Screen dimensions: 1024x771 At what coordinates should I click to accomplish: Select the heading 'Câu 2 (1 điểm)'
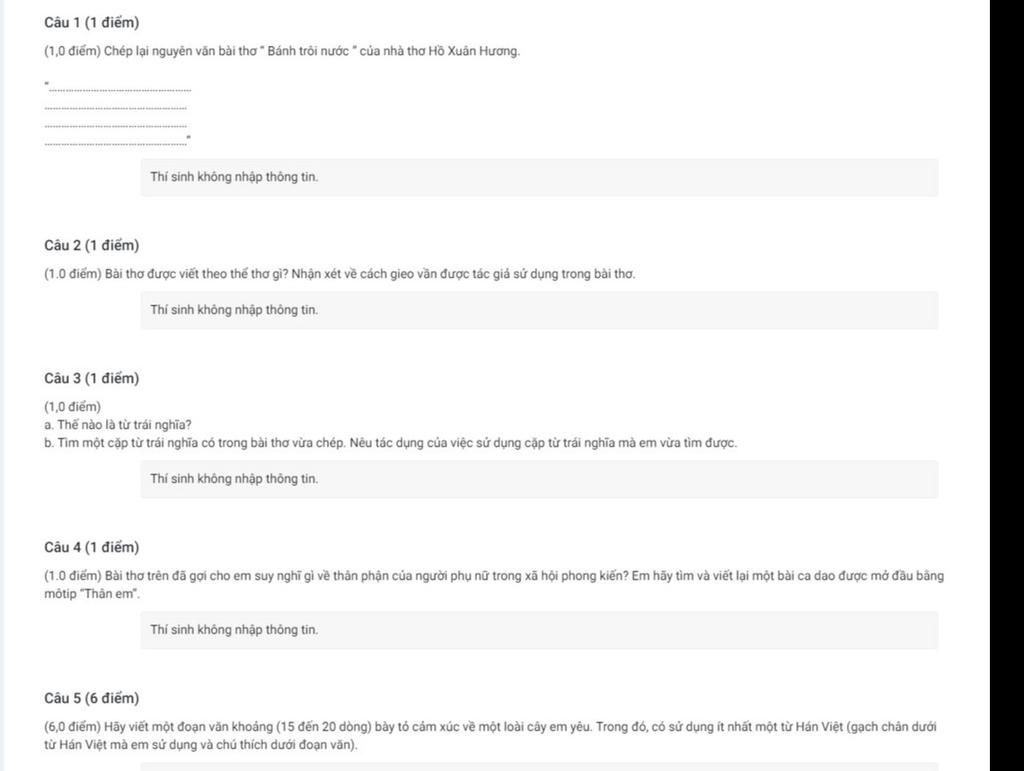click(x=91, y=245)
